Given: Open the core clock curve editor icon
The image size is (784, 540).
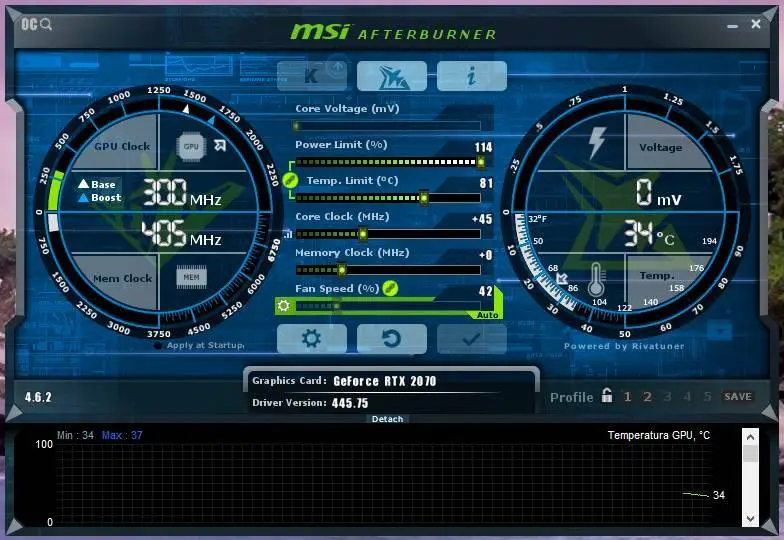Looking at the screenshot, I should click(x=288, y=234).
